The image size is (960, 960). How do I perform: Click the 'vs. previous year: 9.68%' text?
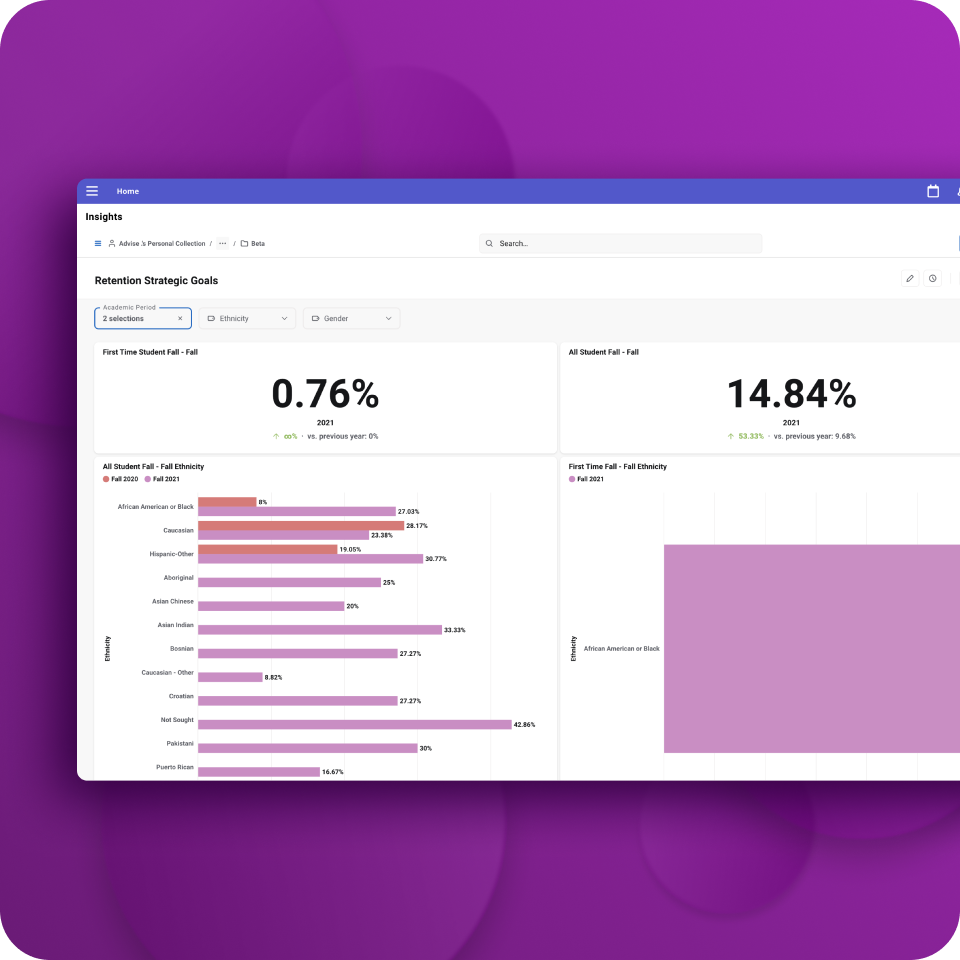815,437
